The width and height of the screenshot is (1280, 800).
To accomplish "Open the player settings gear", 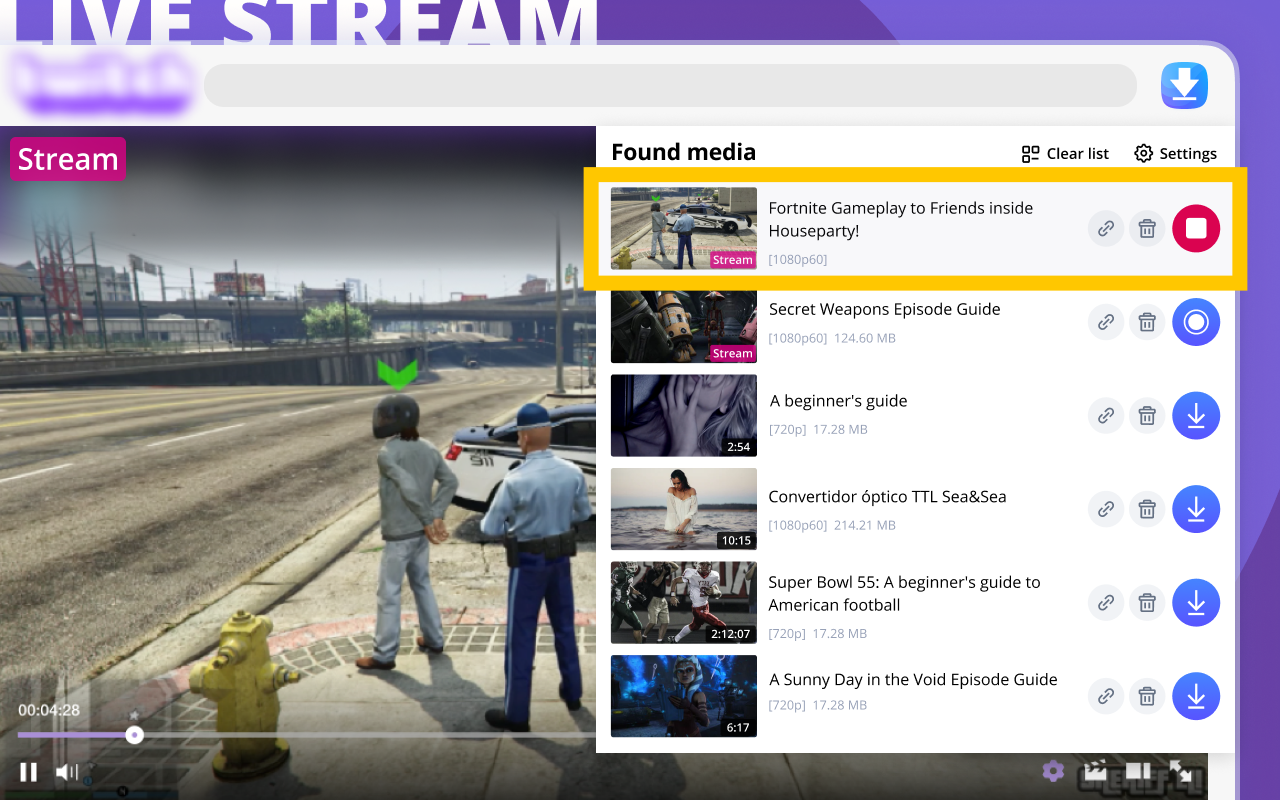I will [1052, 771].
